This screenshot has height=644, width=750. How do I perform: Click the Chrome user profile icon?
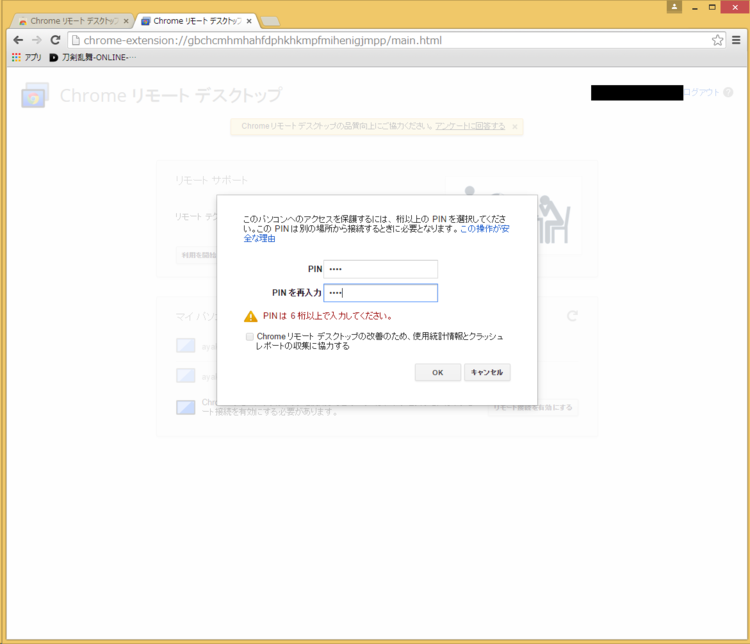point(674,7)
